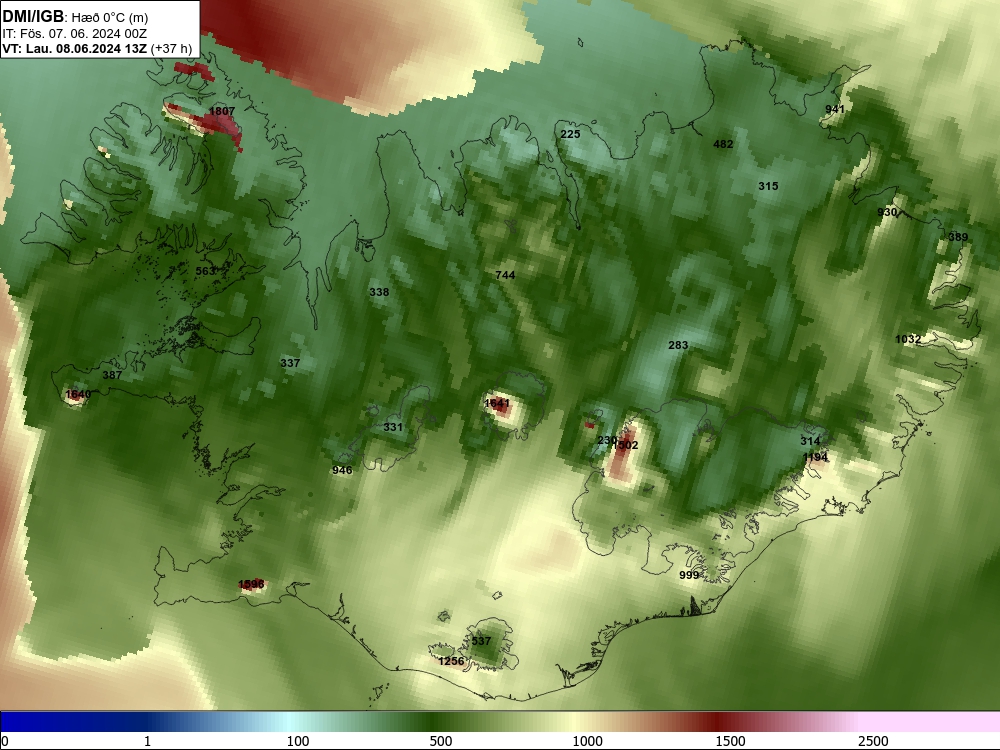Click the 500 label on the color scale
Screen dimensions: 1000x750
(x=441, y=741)
